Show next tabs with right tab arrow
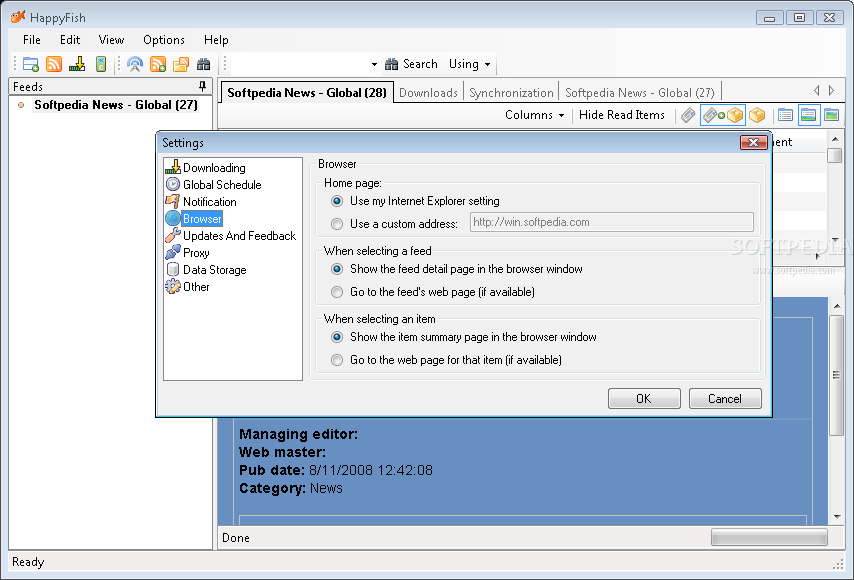The height and width of the screenshot is (580, 854). point(832,90)
